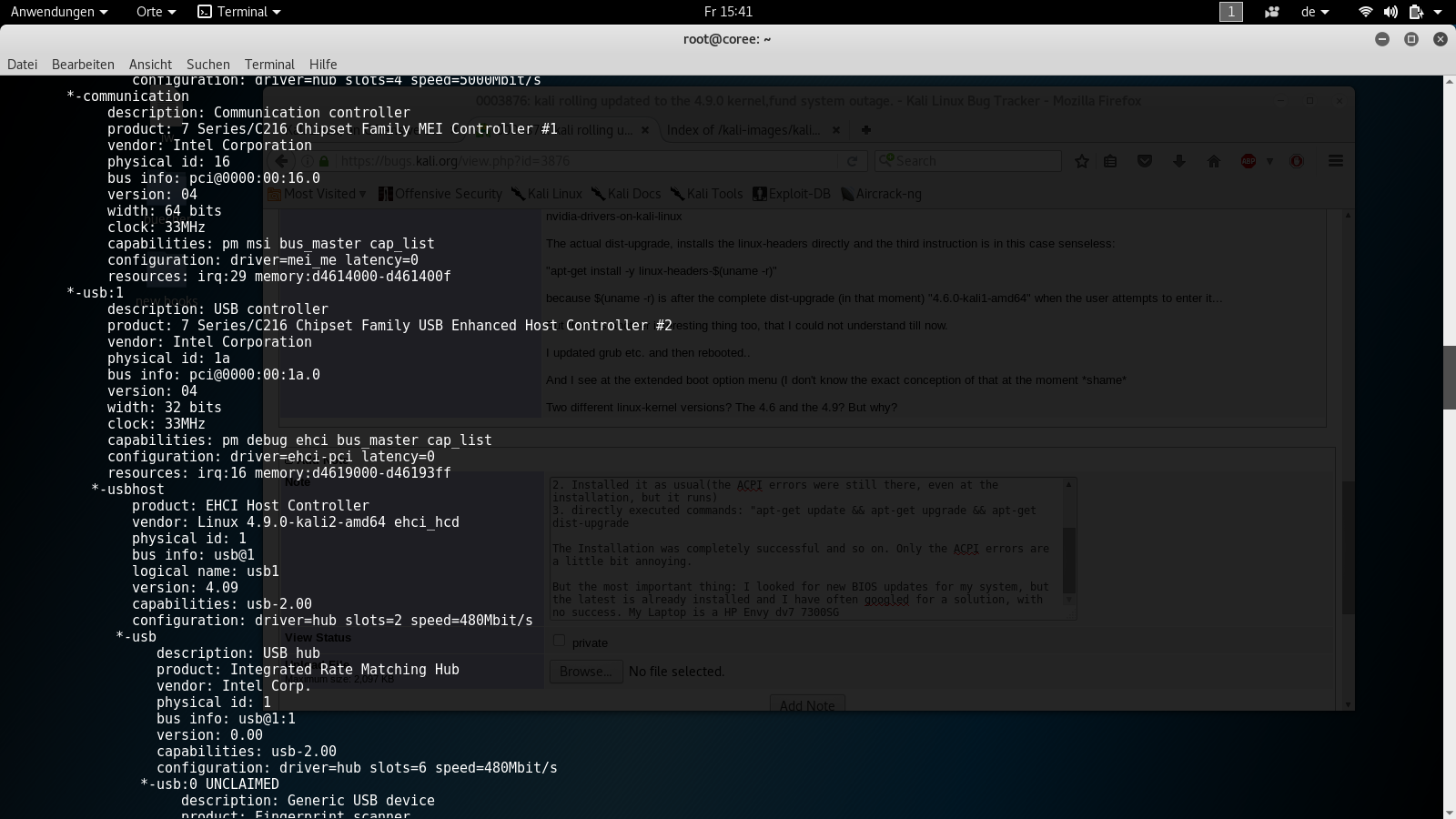Select workspace 1 indicator in top bar
1456x819 pixels.
coord(1230,12)
